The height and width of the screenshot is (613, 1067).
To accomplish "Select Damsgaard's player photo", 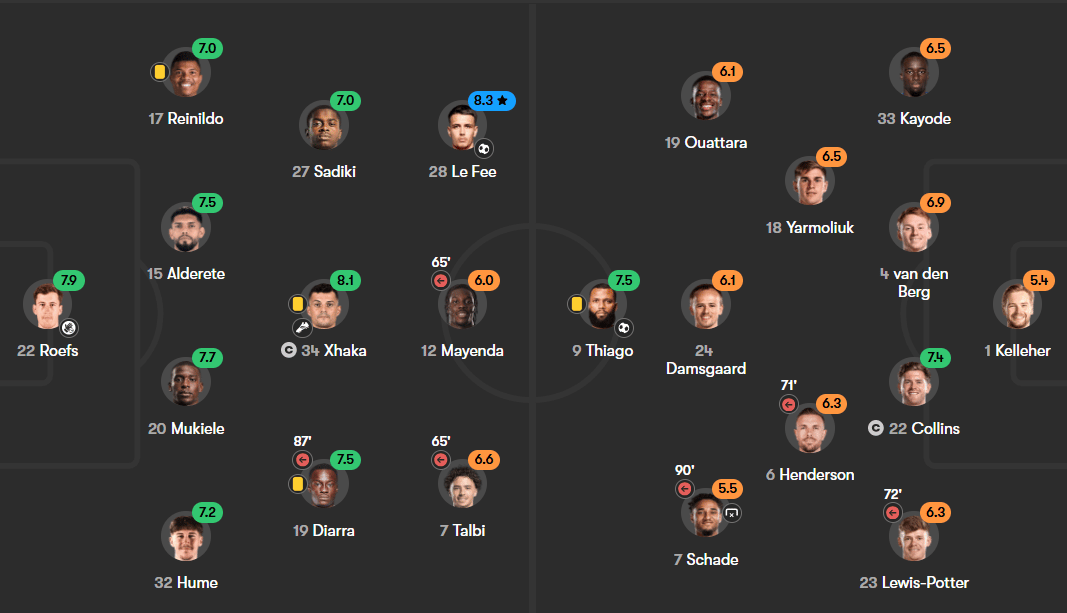I will pyautogui.click(x=706, y=304).
